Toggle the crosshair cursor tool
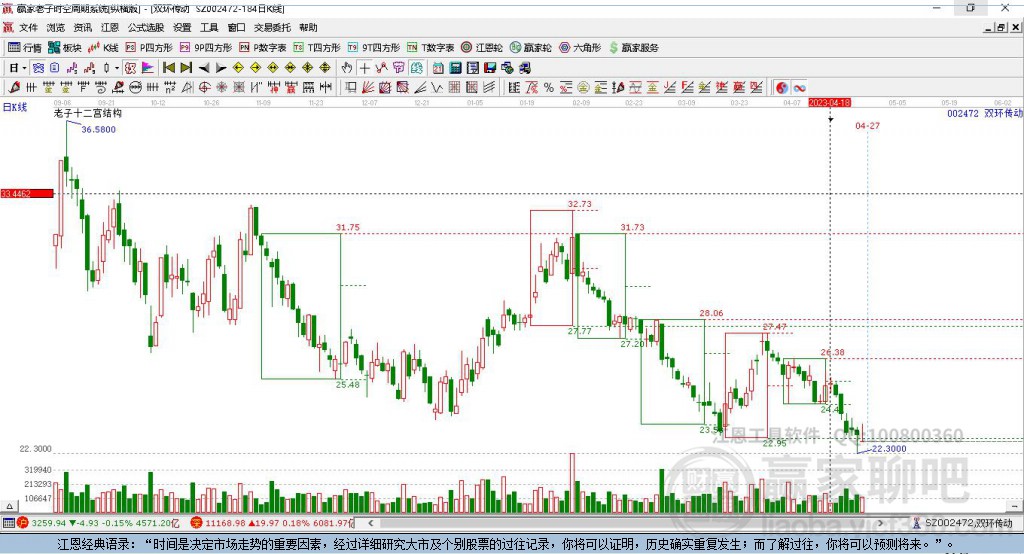1024x554 pixels. 364,68
